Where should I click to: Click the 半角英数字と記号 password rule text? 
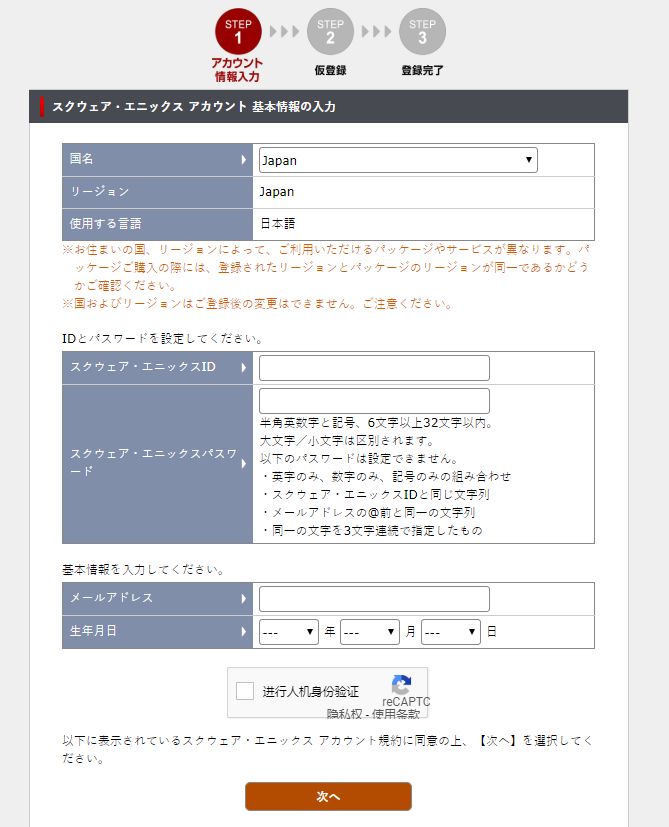pos(377,423)
